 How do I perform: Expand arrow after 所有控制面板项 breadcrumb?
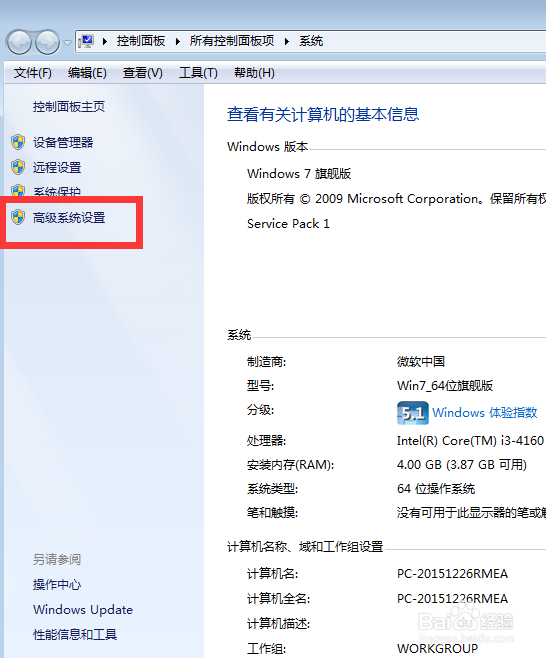click(287, 41)
